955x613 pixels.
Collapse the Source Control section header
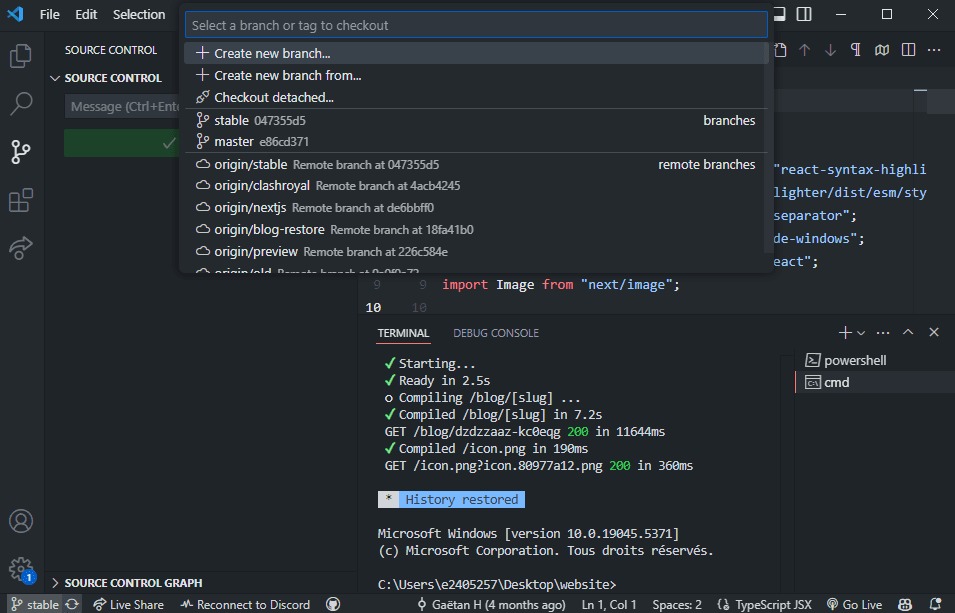click(x=112, y=78)
